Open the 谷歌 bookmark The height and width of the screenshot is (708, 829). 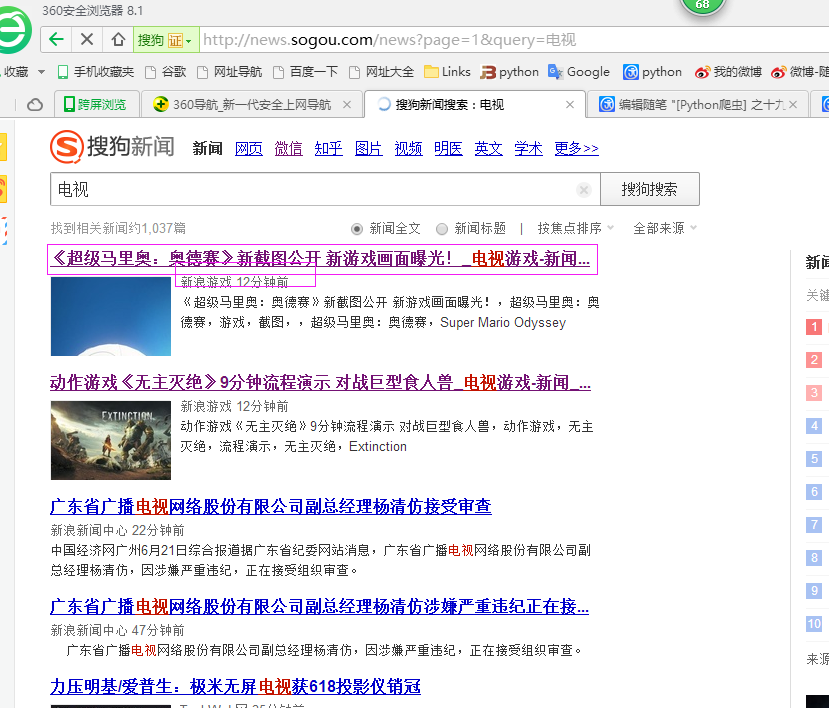click(166, 72)
